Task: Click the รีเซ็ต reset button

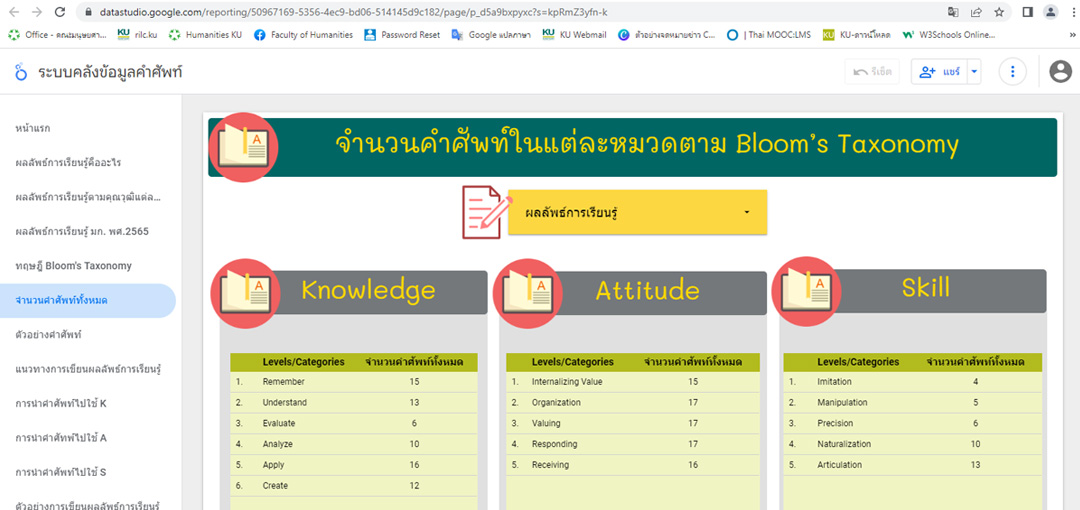Action: coord(872,71)
